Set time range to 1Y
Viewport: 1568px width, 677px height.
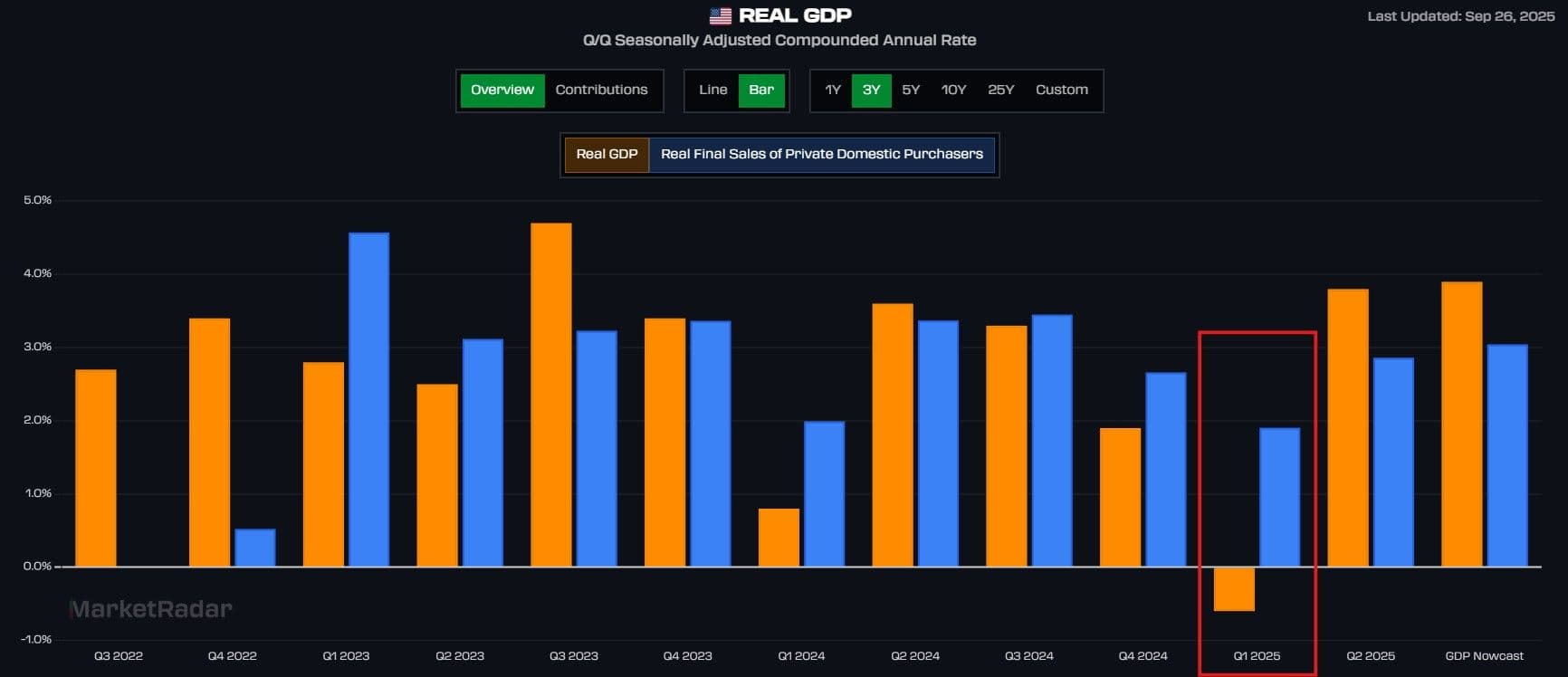tap(833, 91)
